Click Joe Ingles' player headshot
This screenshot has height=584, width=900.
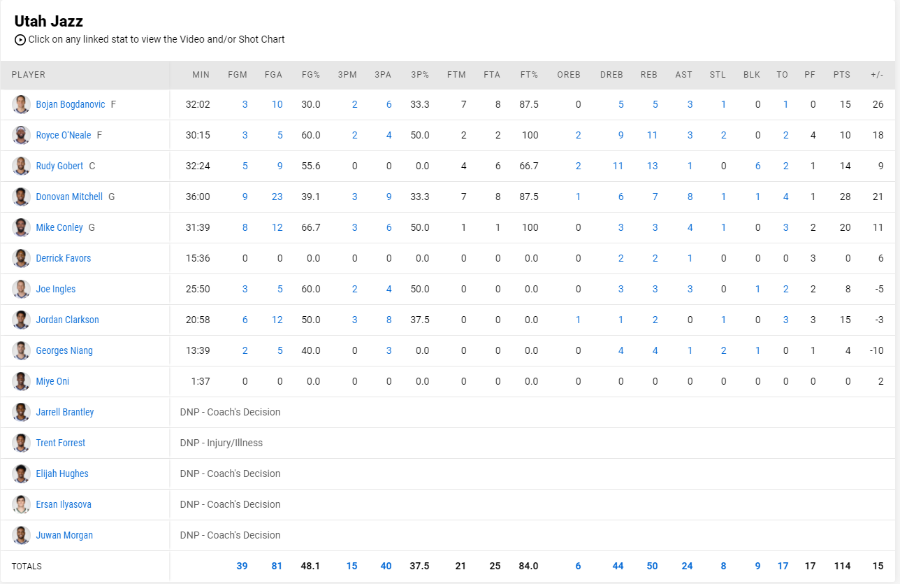pos(21,289)
